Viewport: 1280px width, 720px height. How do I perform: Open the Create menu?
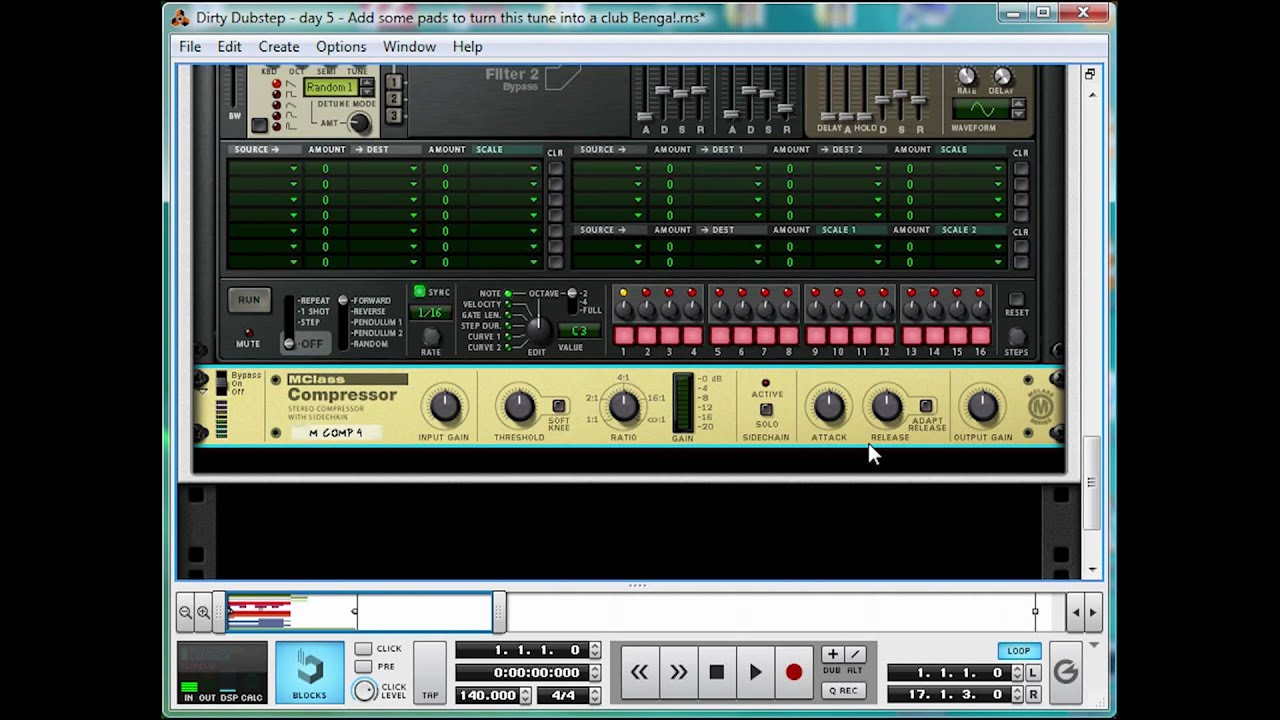[x=279, y=47]
